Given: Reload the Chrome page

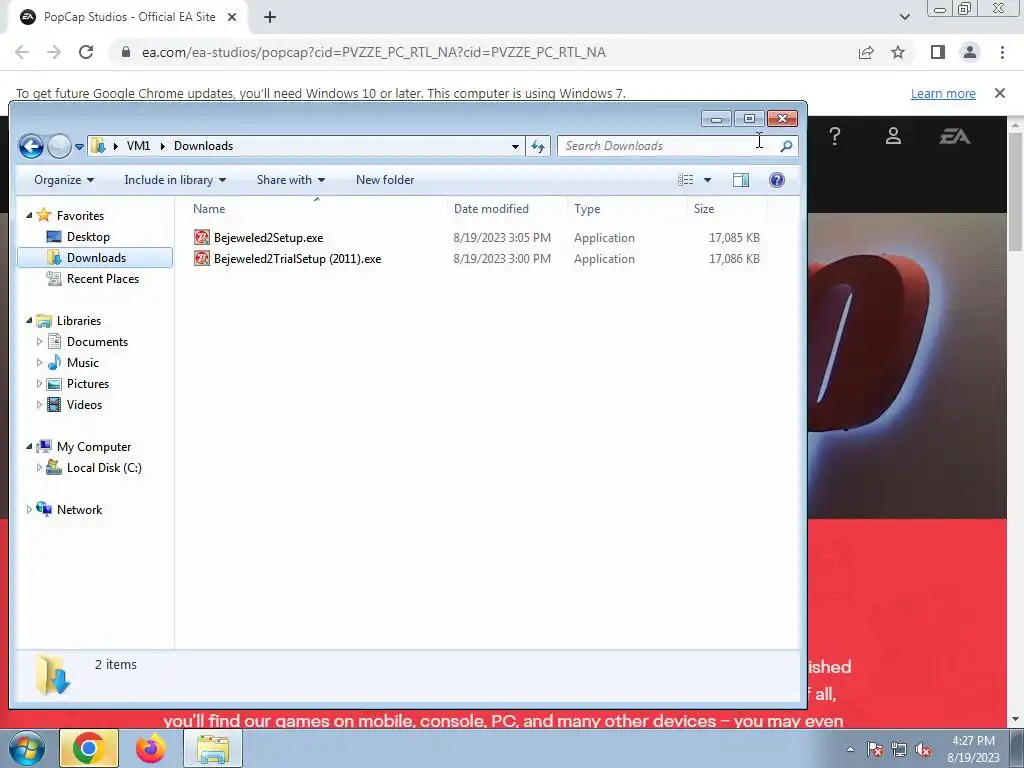Looking at the screenshot, I should pyautogui.click(x=86, y=52).
